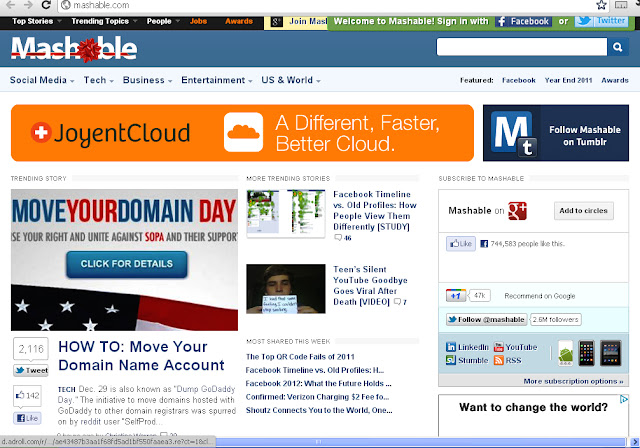
Task: Go back with the browser back arrow
Action: pos(10,5)
